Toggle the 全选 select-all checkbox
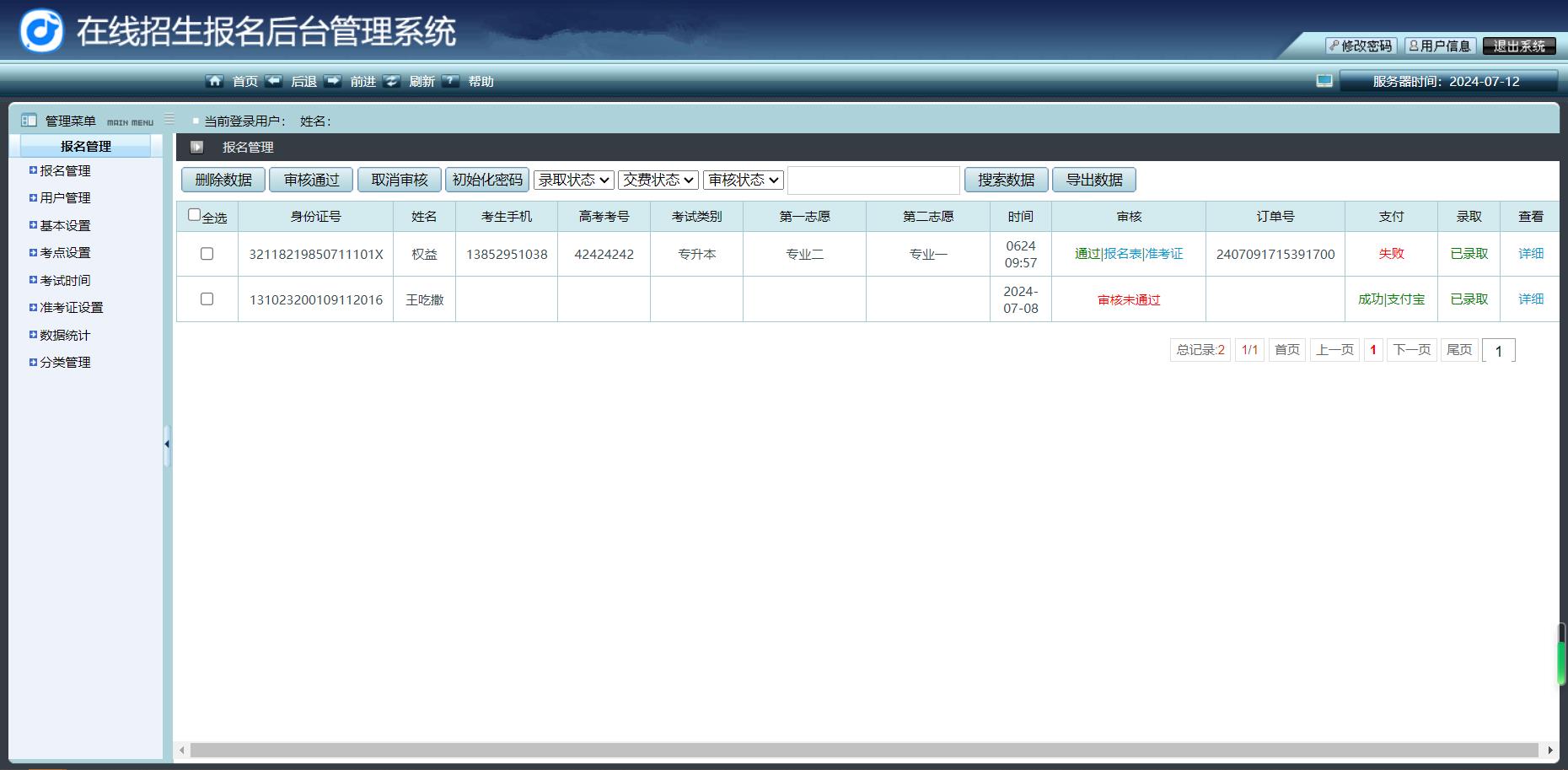Viewport: 1568px width, 770px height. pyautogui.click(x=195, y=215)
